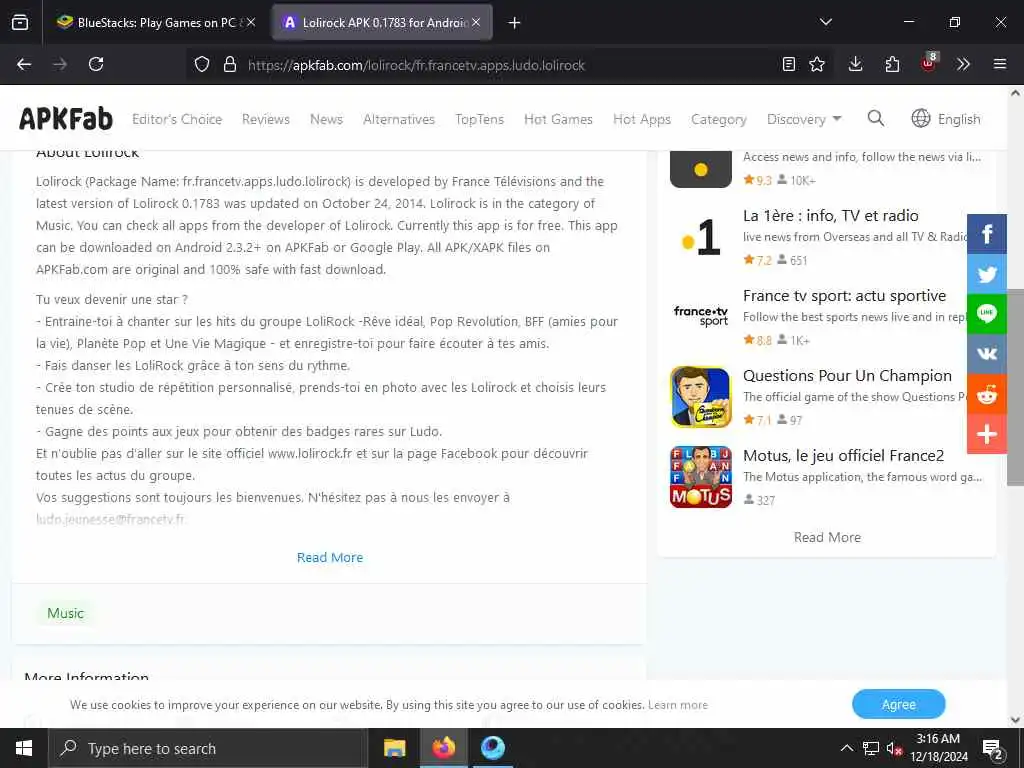The image size is (1024, 768).
Task: Expand the Discovery dropdown
Action: (804, 120)
